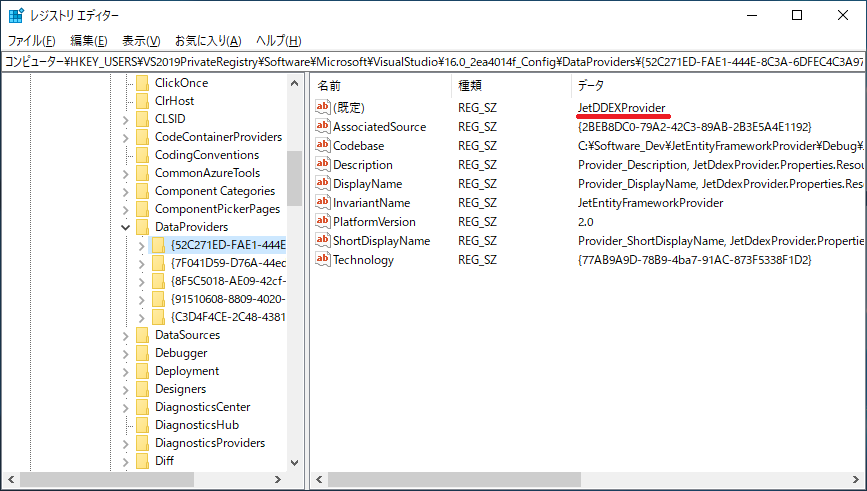
Task: Expand the CLSID tree node
Action: point(126,119)
